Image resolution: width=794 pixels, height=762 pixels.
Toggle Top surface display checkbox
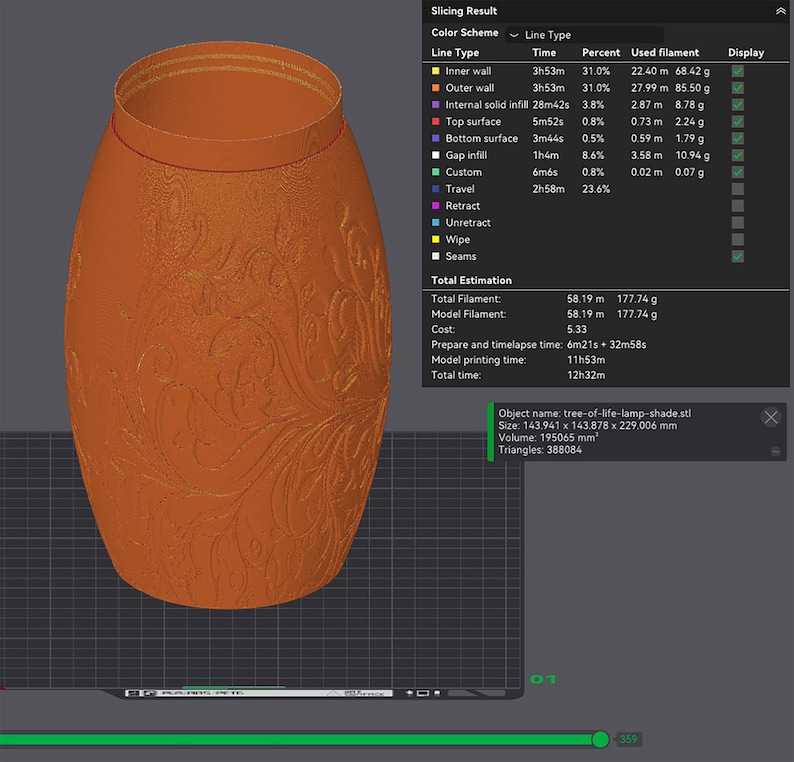pyautogui.click(x=738, y=122)
